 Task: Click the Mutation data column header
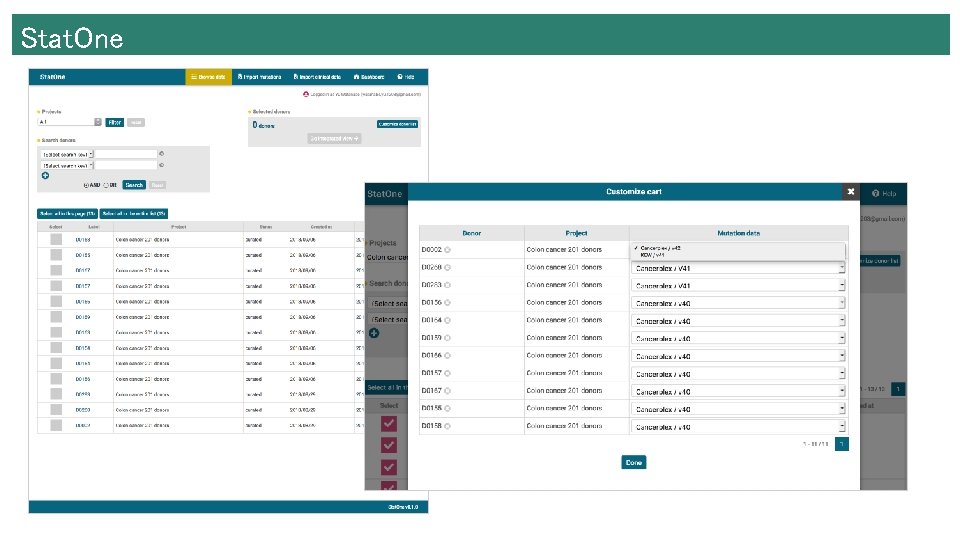pyautogui.click(x=738, y=233)
